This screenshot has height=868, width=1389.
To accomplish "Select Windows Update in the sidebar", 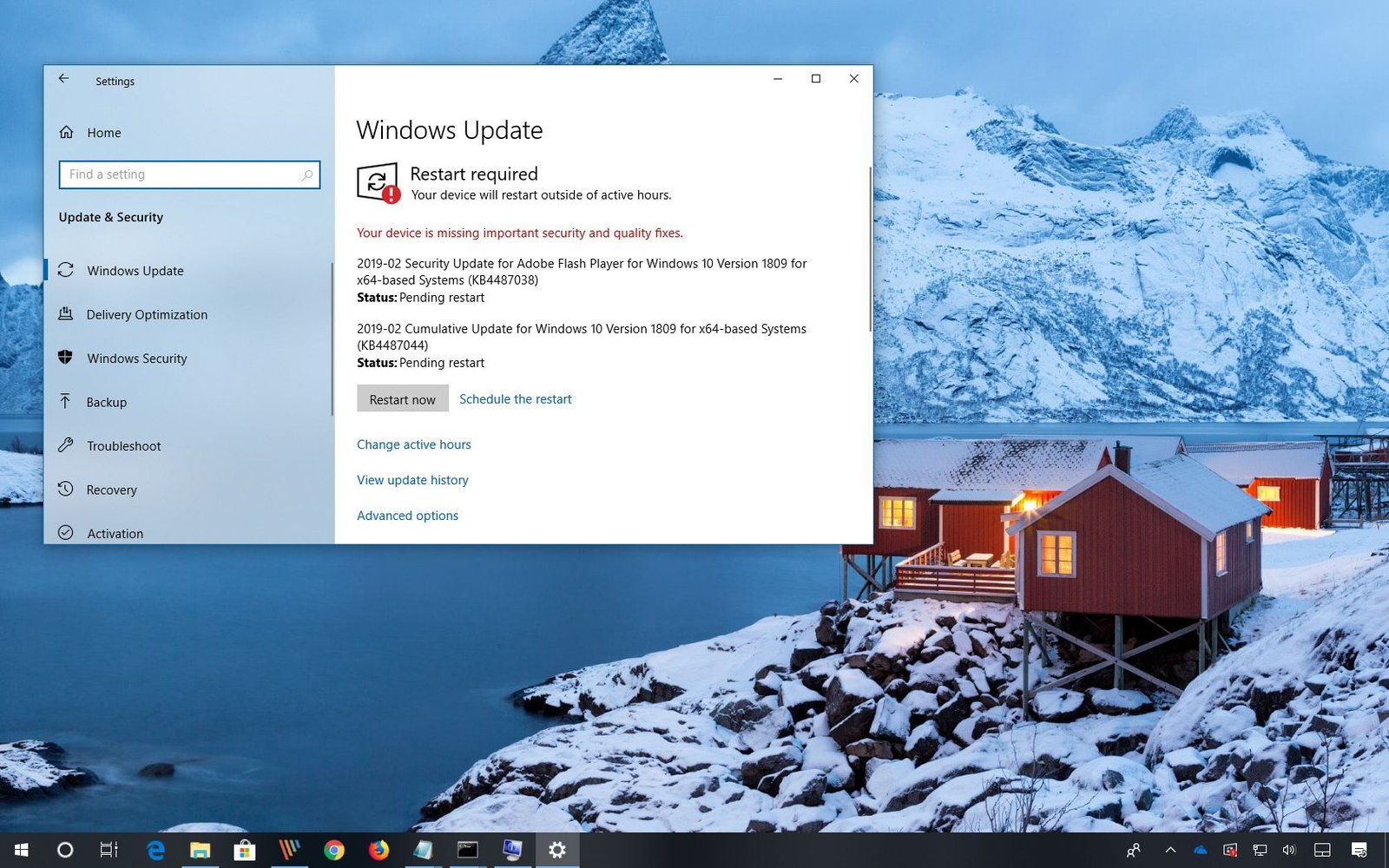I will (135, 270).
